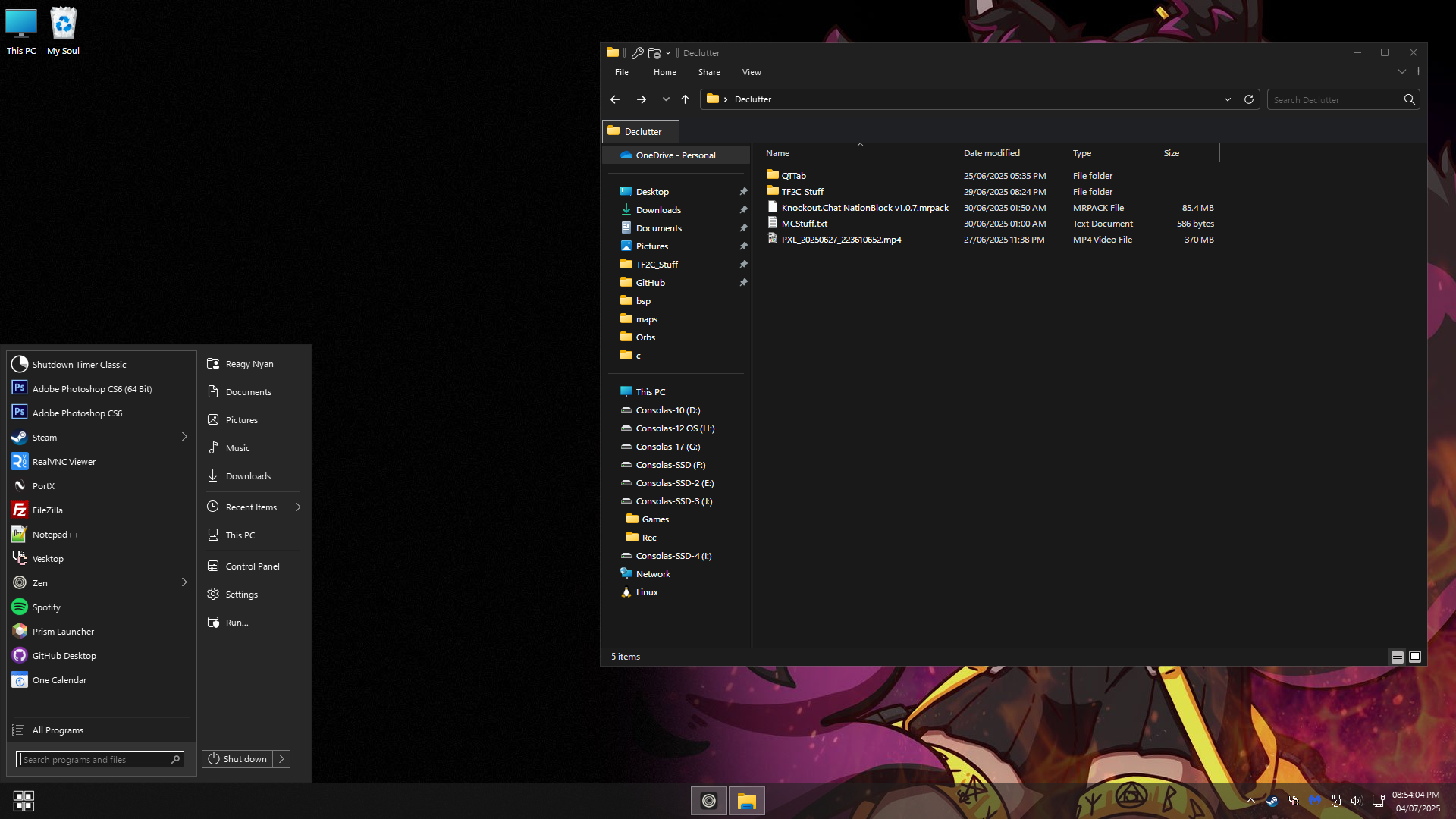Click the Shut down button

pyautogui.click(x=237, y=759)
